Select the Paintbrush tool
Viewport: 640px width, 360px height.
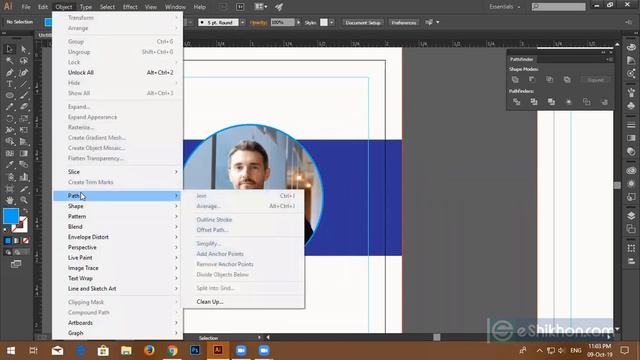[x=24, y=96]
